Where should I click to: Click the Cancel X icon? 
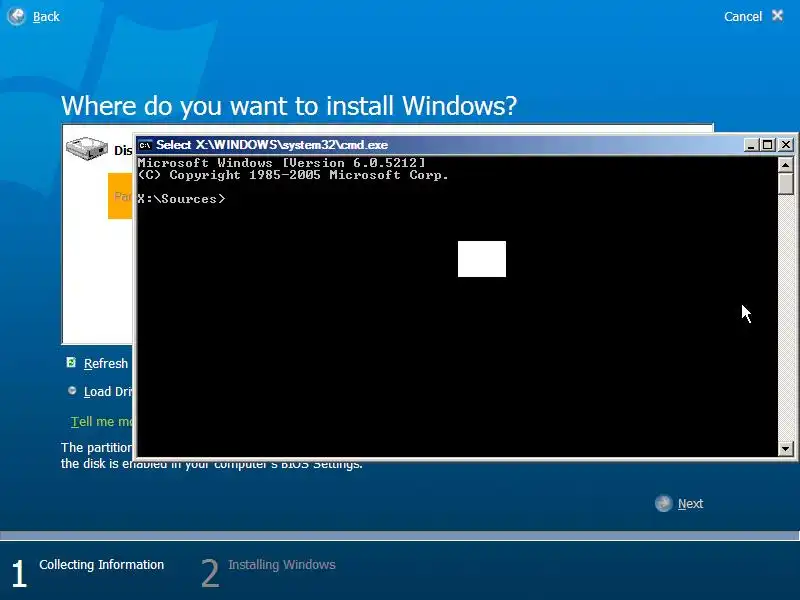777,15
